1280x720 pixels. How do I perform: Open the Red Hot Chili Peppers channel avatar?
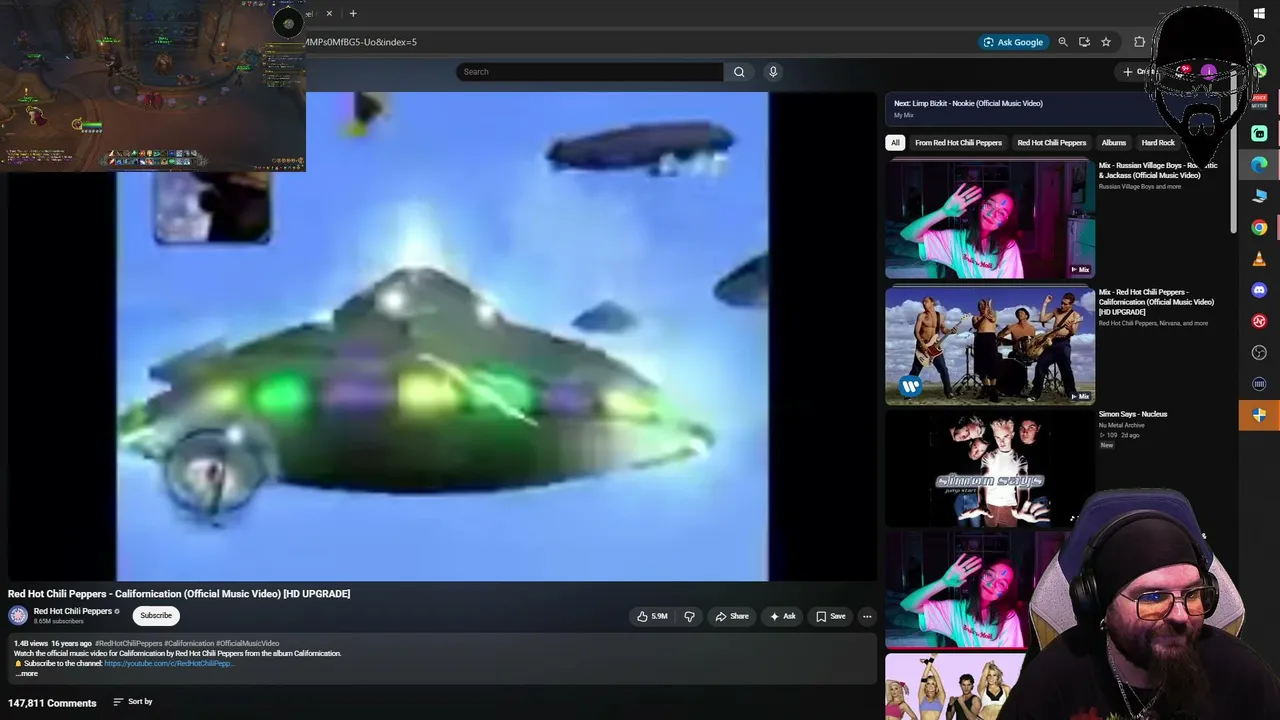[18, 615]
